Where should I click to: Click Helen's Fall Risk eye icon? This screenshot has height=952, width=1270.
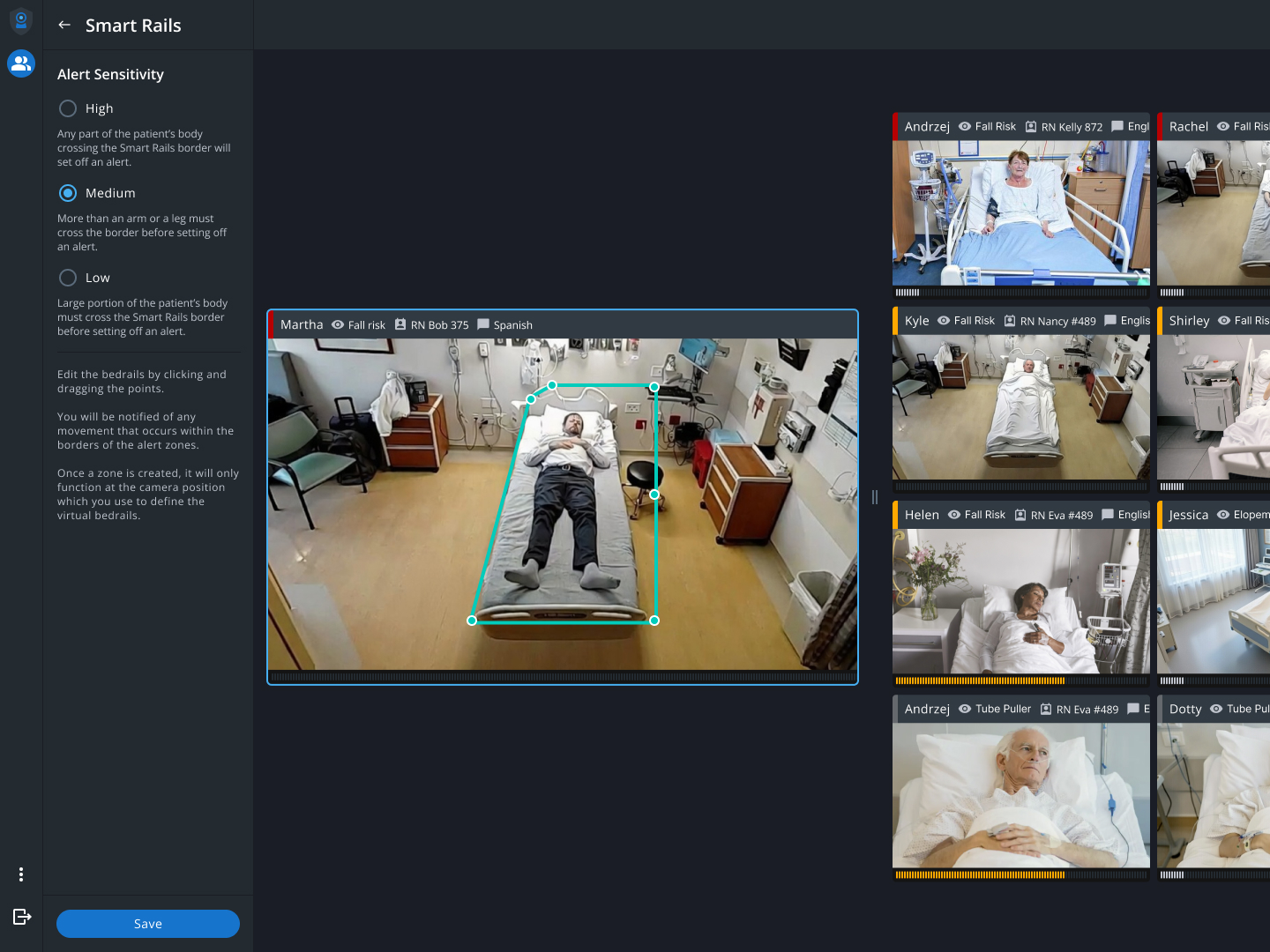point(954,515)
